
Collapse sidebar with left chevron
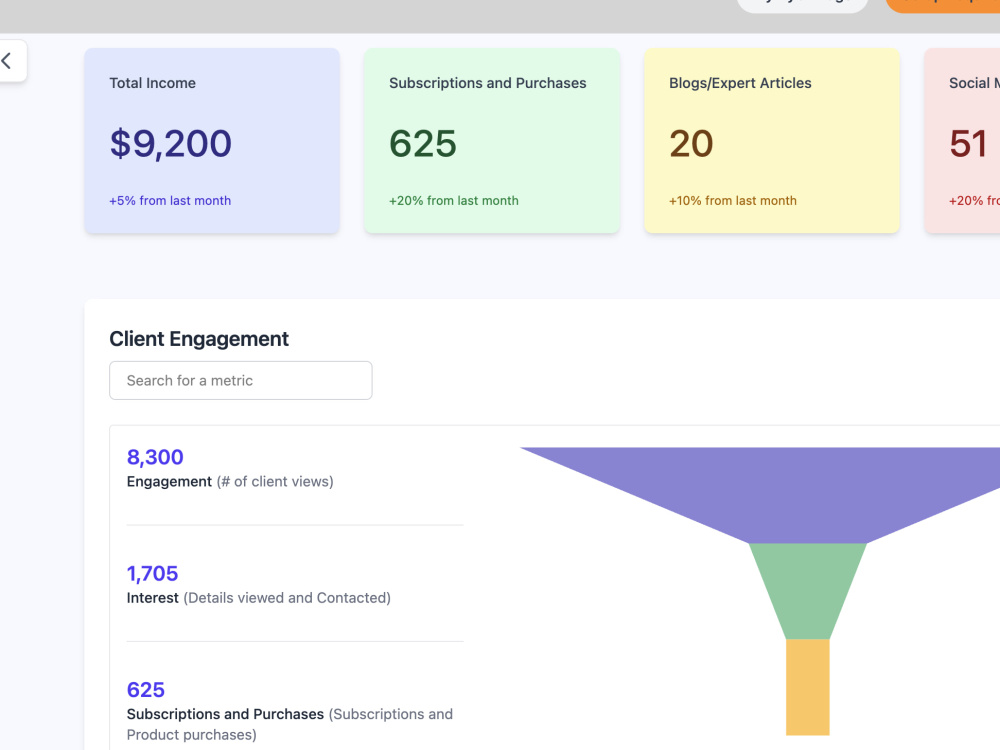(8, 61)
